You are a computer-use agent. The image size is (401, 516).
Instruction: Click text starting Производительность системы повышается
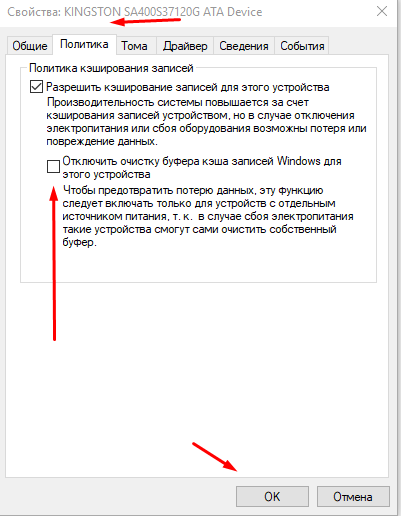(x=206, y=122)
